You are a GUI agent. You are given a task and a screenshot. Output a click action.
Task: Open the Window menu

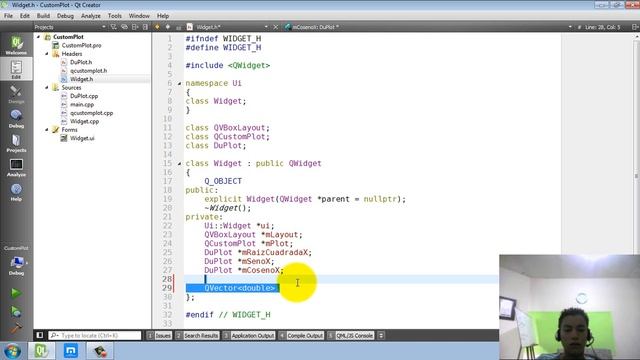tap(139, 16)
